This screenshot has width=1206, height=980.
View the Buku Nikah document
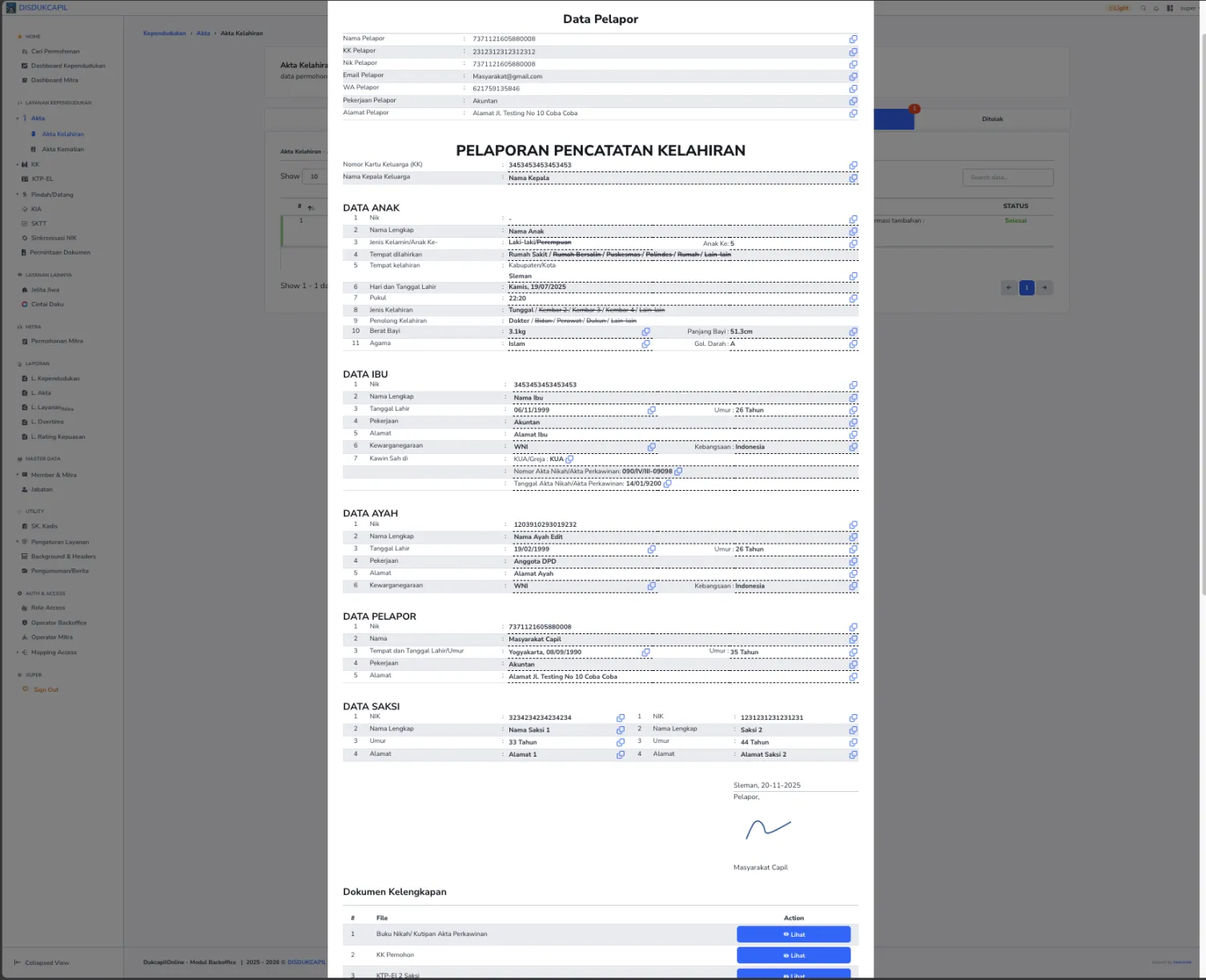[x=793, y=934]
